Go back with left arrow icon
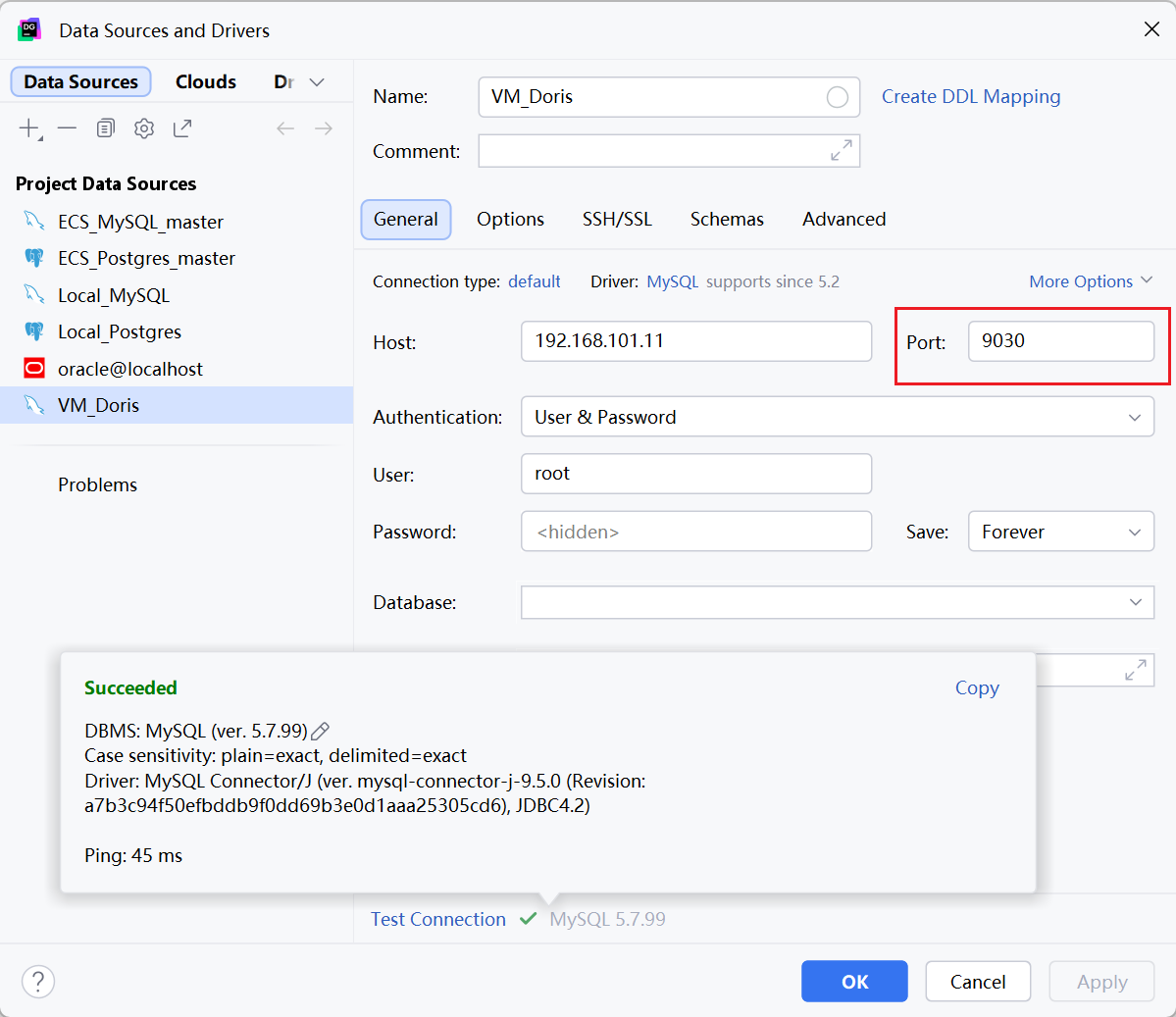The image size is (1176, 1017). [285, 129]
